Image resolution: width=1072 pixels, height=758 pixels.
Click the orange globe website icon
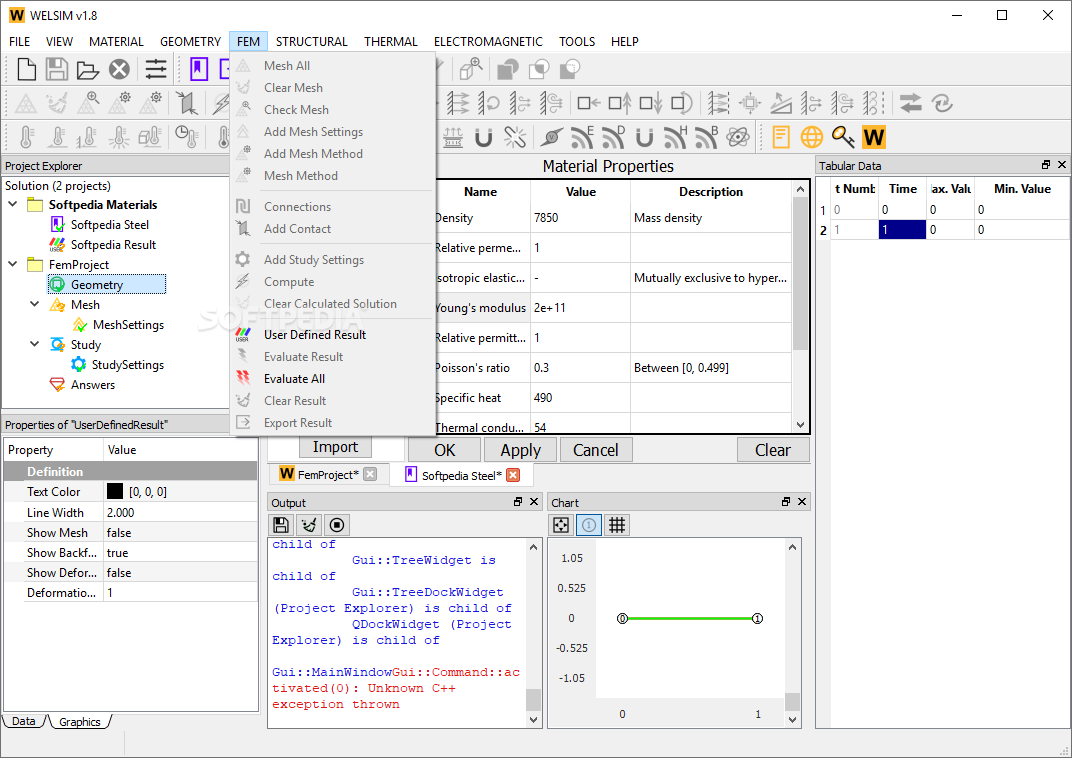812,137
